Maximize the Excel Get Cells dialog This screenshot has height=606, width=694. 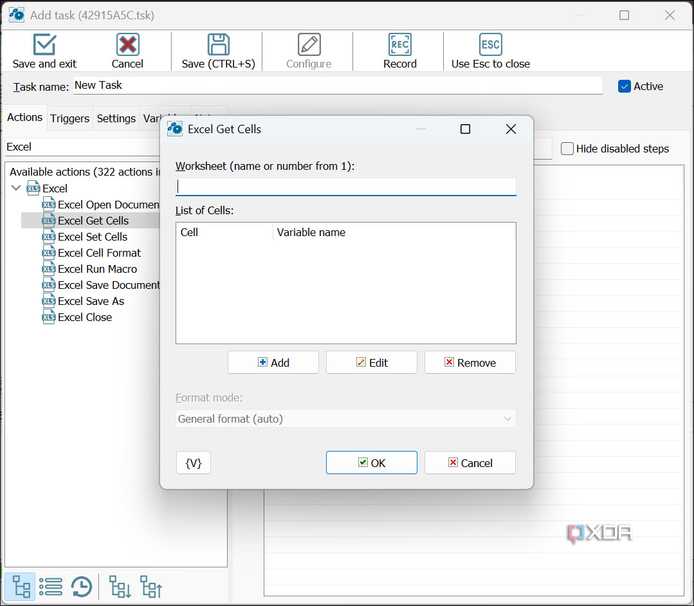point(465,129)
